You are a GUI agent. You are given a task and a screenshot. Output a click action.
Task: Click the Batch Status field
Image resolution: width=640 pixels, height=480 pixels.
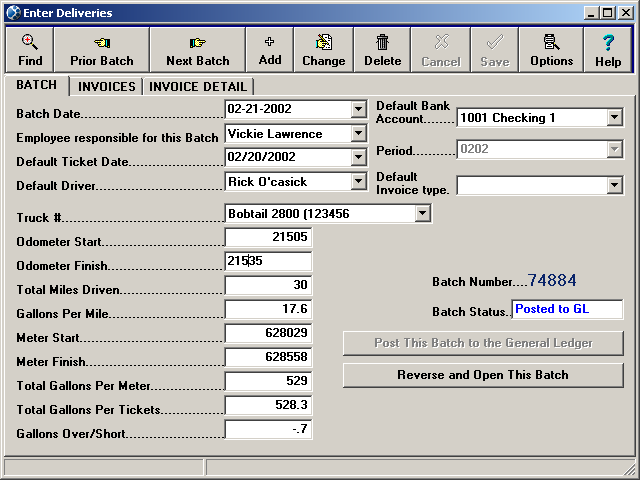[x=566, y=310]
